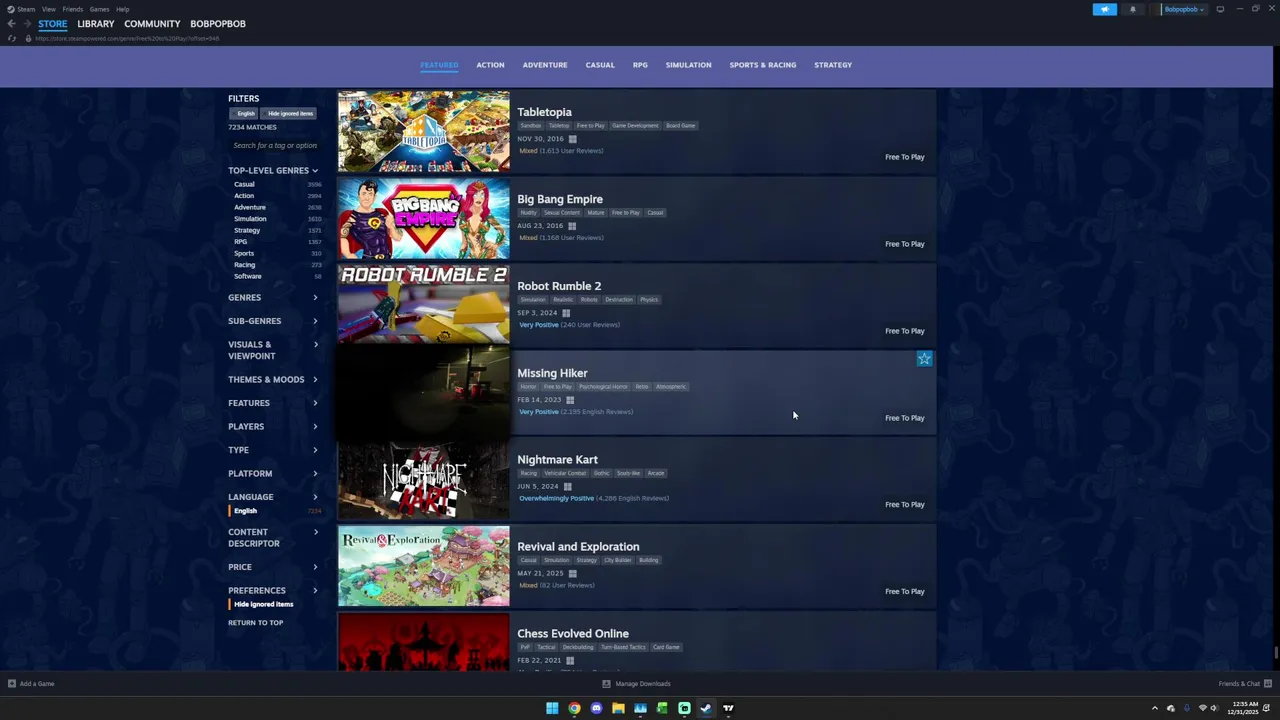Click the page vertical scrollbar thumb

[x=1275, y=653]
